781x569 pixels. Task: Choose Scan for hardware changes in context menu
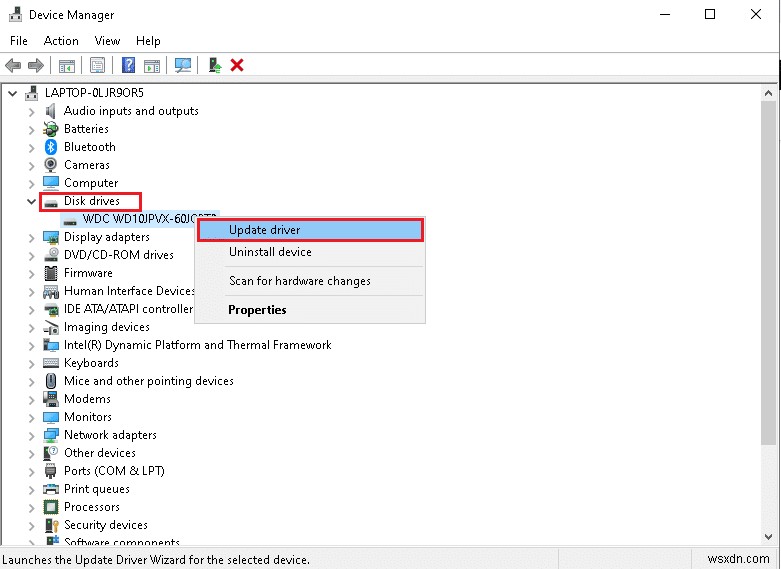click(x=310, y=281)
